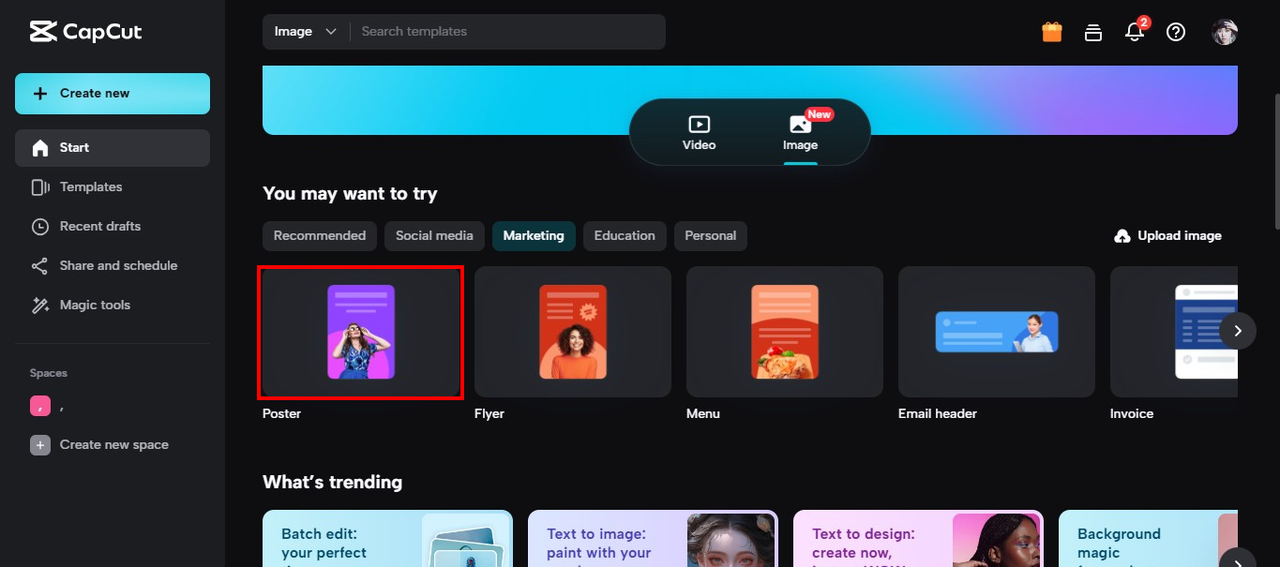Click the Share and schedule icon
The image size is (1280, 567).
pyautogui.click(x=40, y=266)
